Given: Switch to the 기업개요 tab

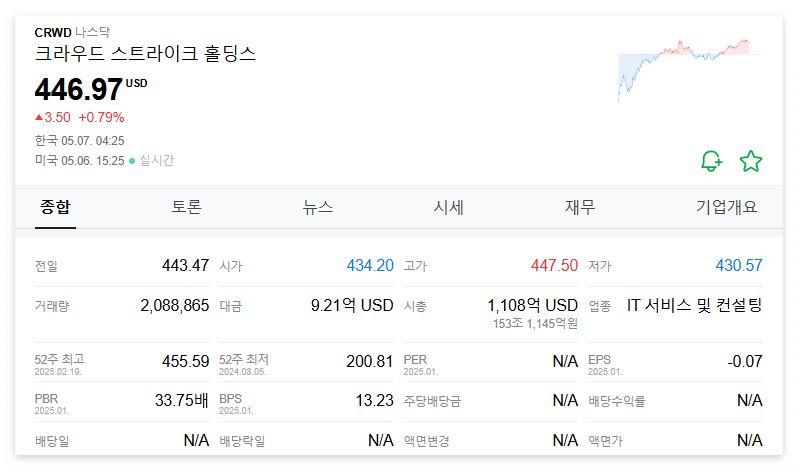Looking at the screenshot, I should 726,207.
